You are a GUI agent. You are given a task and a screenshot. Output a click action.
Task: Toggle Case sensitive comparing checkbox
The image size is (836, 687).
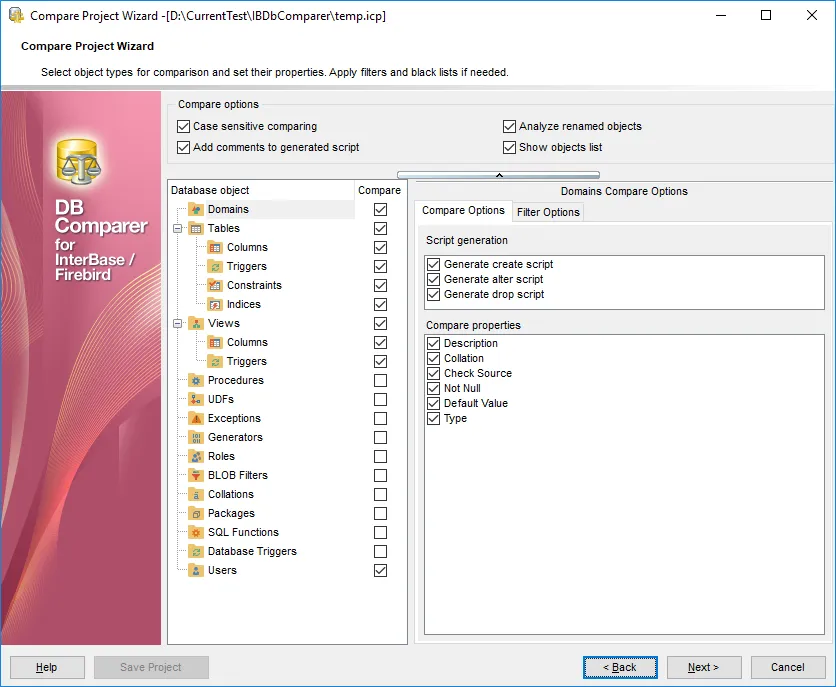click(x=183, y=126)
